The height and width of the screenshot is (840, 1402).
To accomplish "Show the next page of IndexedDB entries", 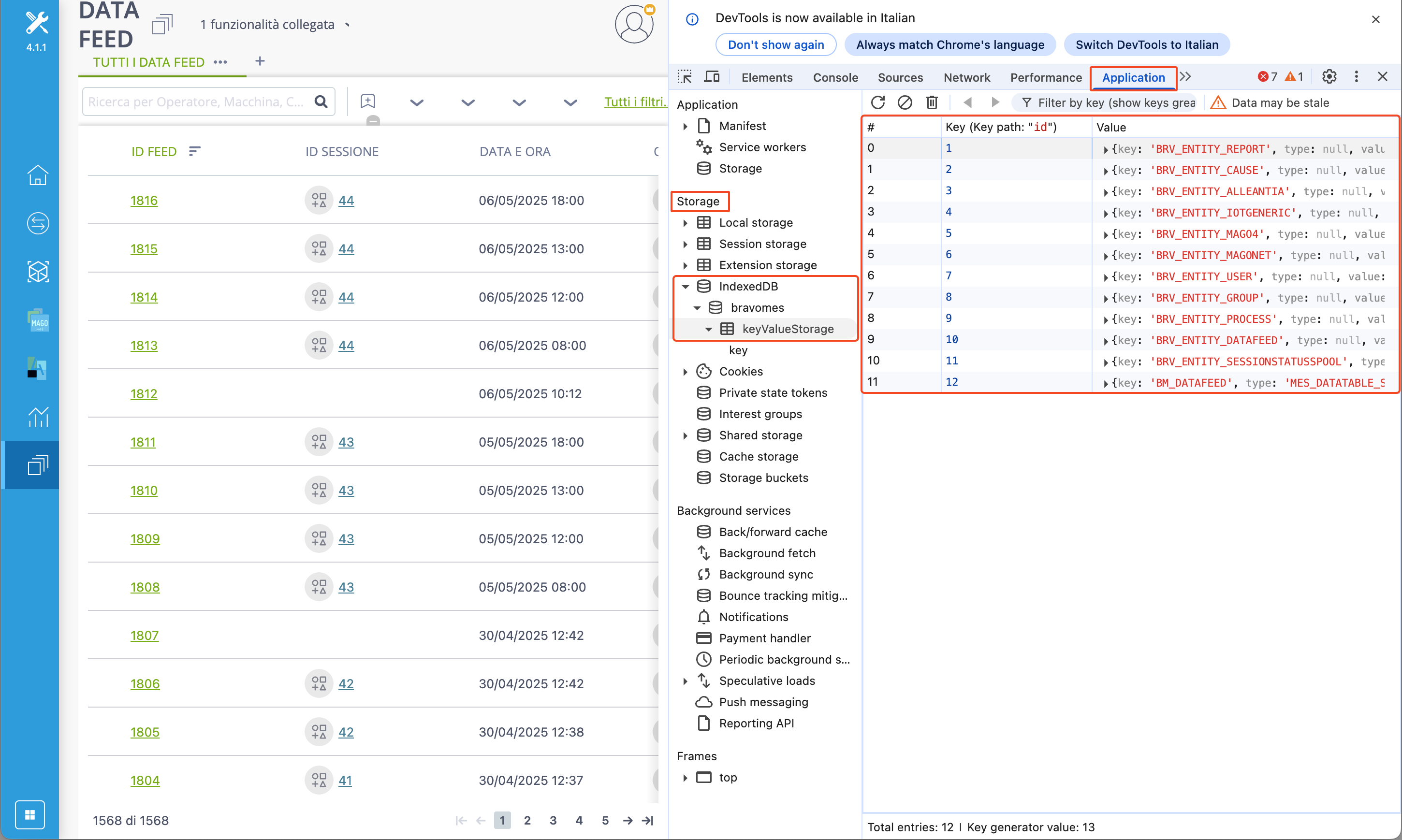I will (995, 102).
